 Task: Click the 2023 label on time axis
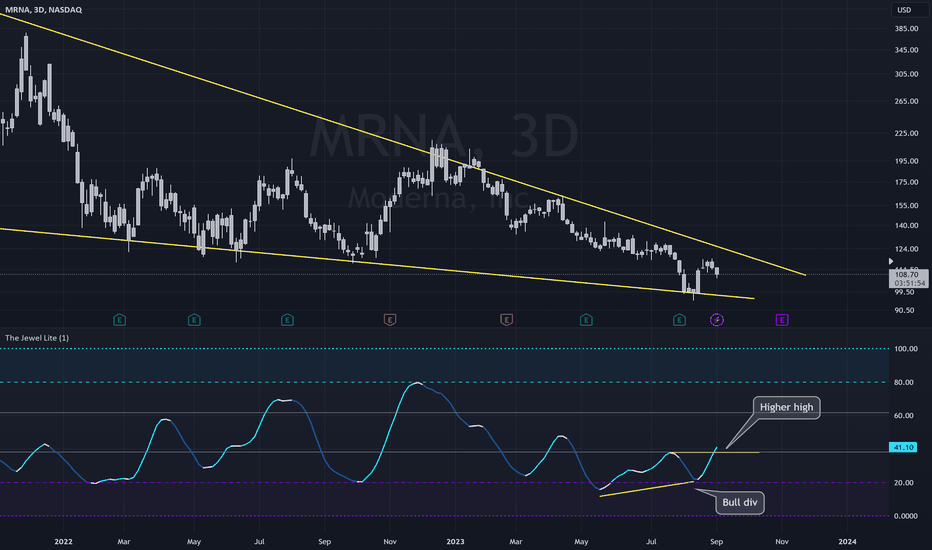(455, 542)
